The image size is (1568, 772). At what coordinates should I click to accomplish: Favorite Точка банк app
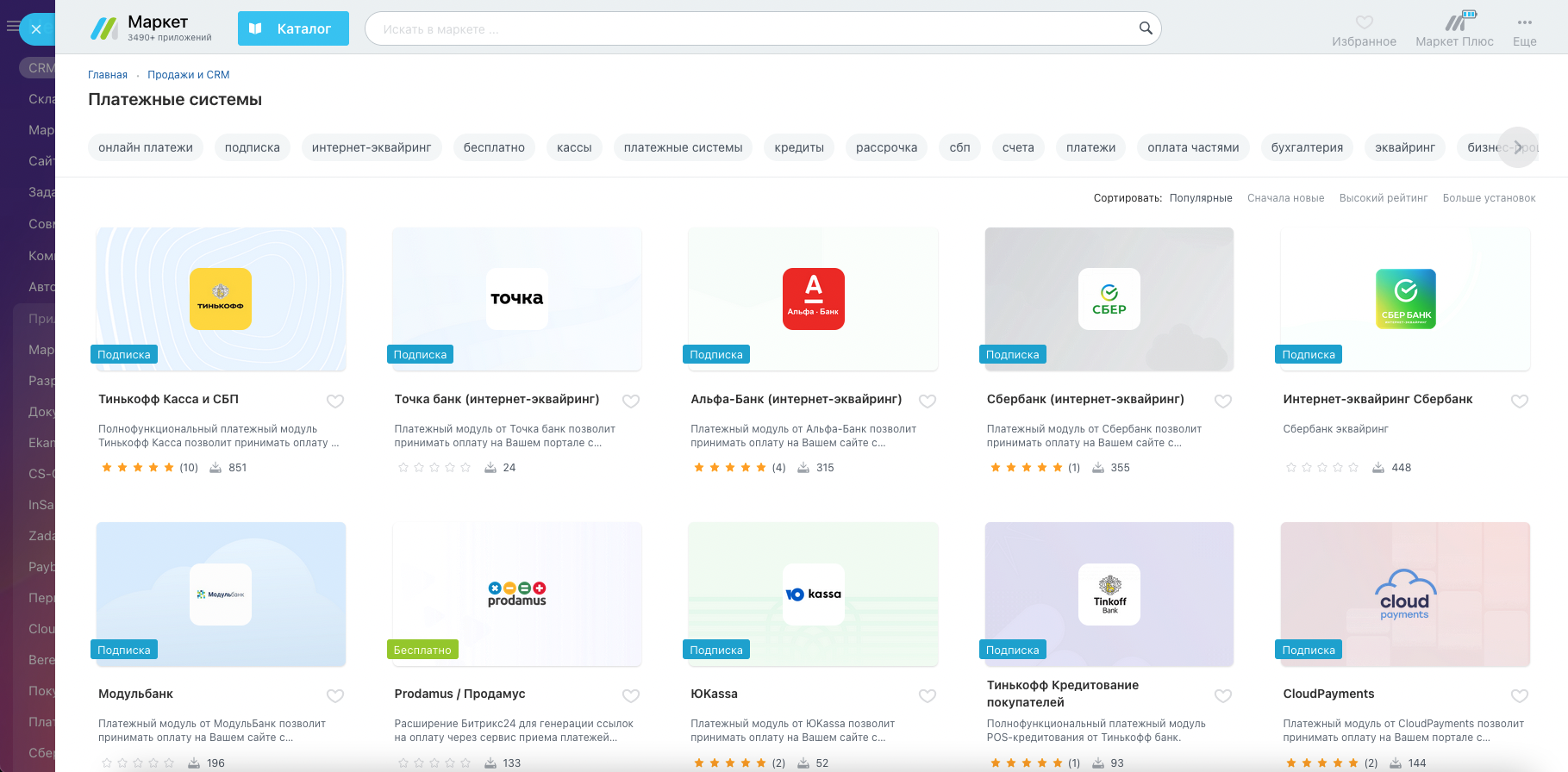(x=631, y=401)
